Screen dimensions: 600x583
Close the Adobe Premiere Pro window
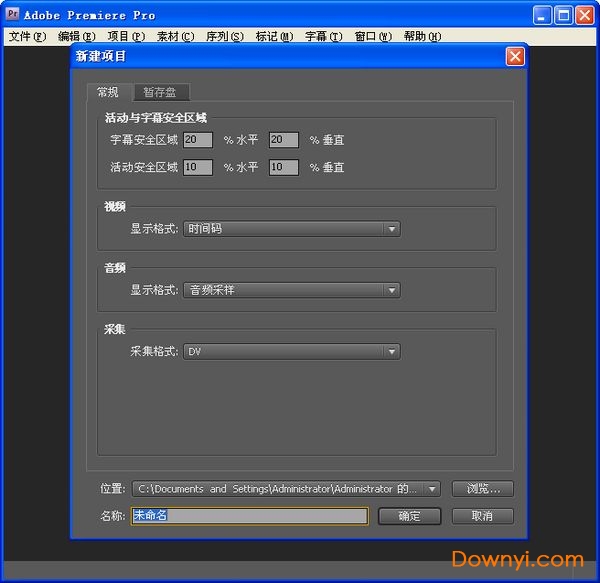click(585, 15)
